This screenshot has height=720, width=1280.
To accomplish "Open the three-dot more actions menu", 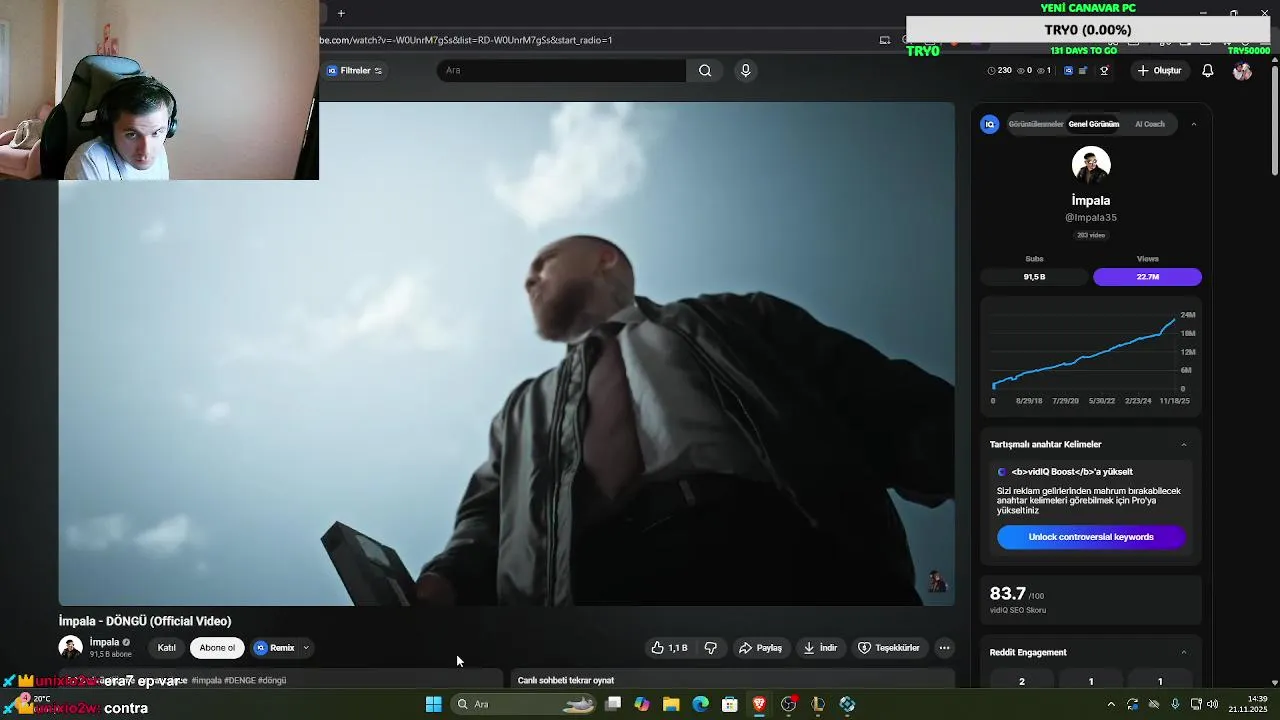I will pos(944,648).
